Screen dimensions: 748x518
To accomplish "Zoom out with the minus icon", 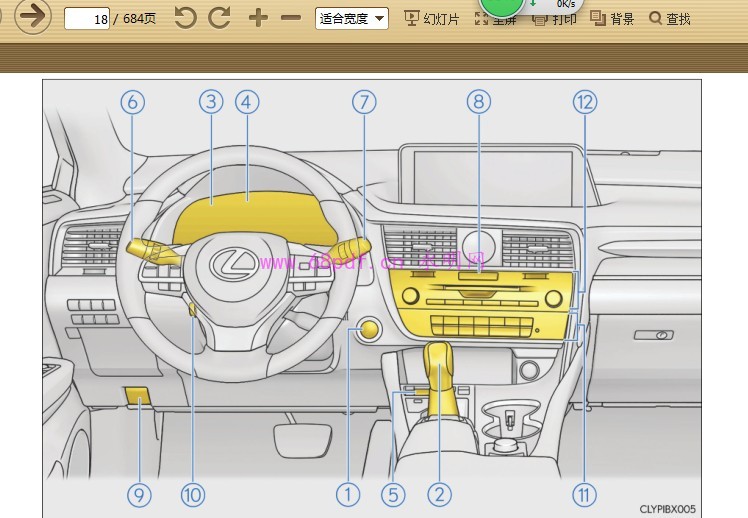I will point(291,18).
